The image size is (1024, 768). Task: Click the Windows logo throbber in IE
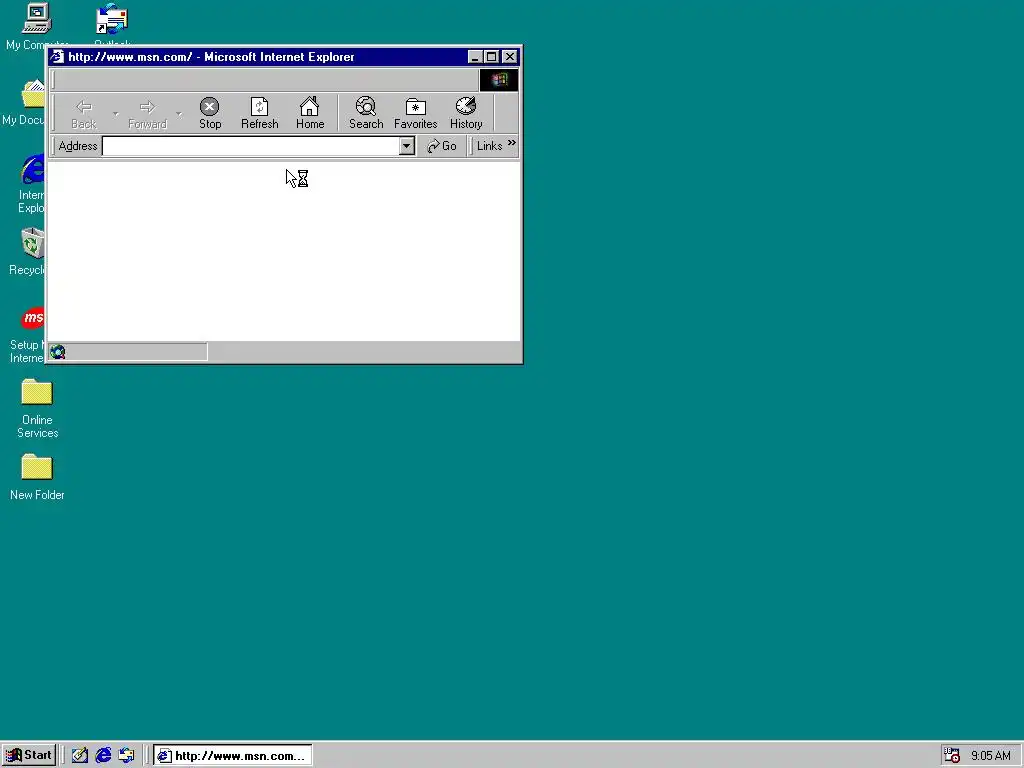tap(499, 80)
